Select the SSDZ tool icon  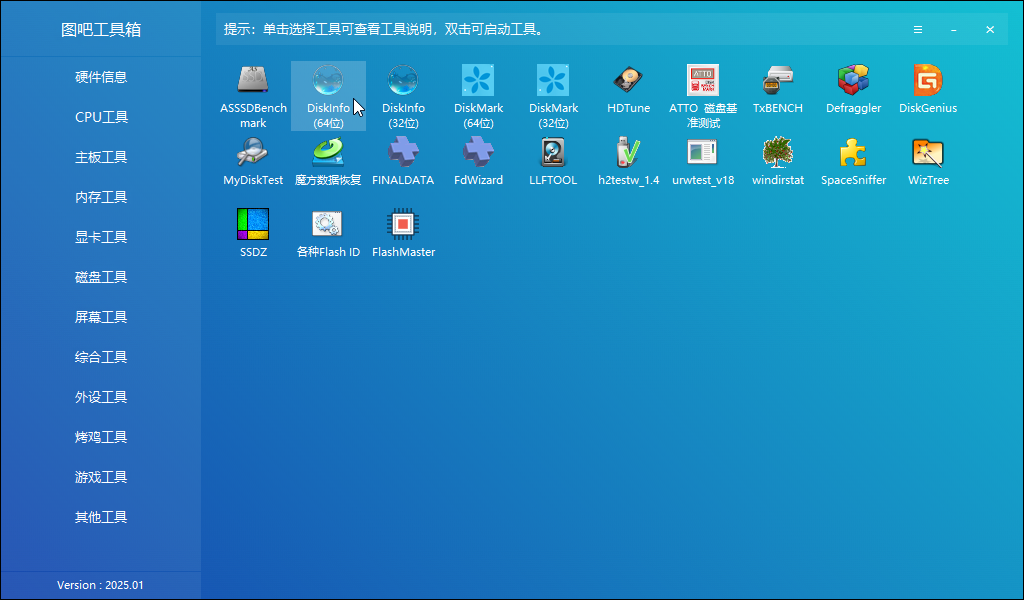click(x=253, y=224)
